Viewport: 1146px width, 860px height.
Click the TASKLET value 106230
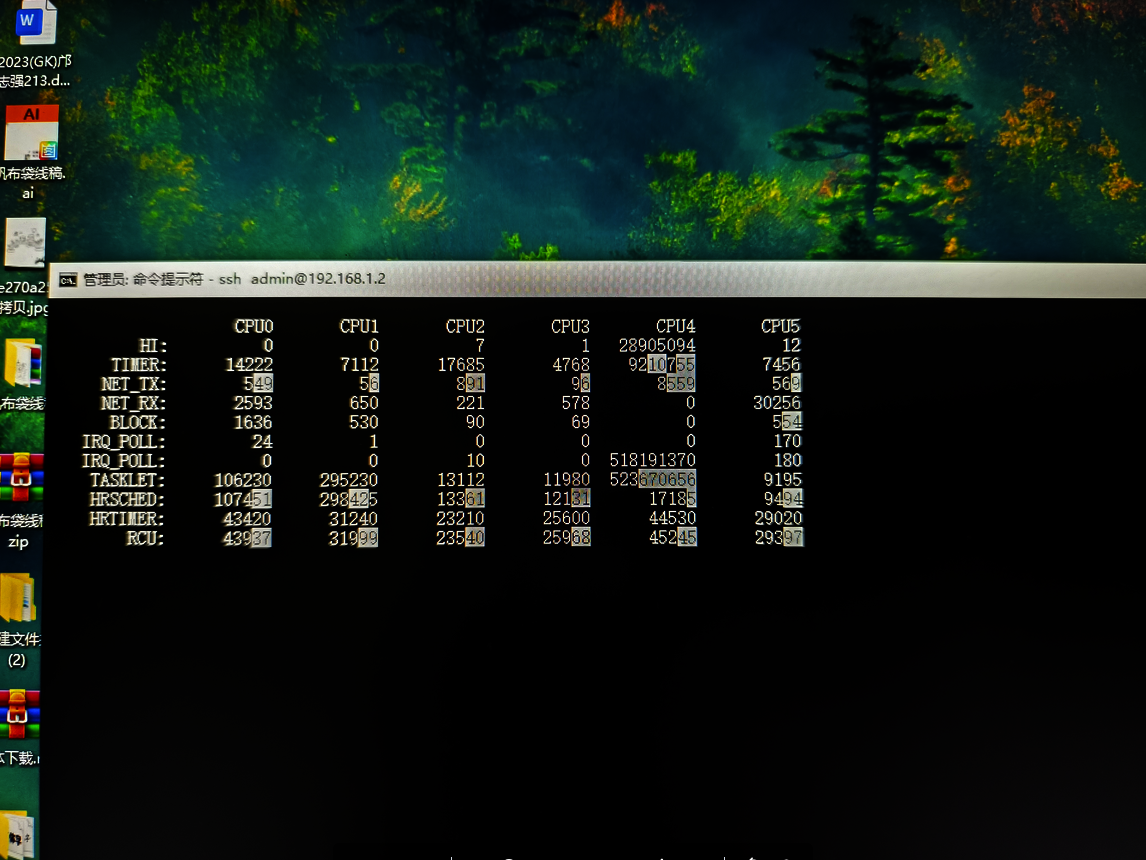coord(243,480)
